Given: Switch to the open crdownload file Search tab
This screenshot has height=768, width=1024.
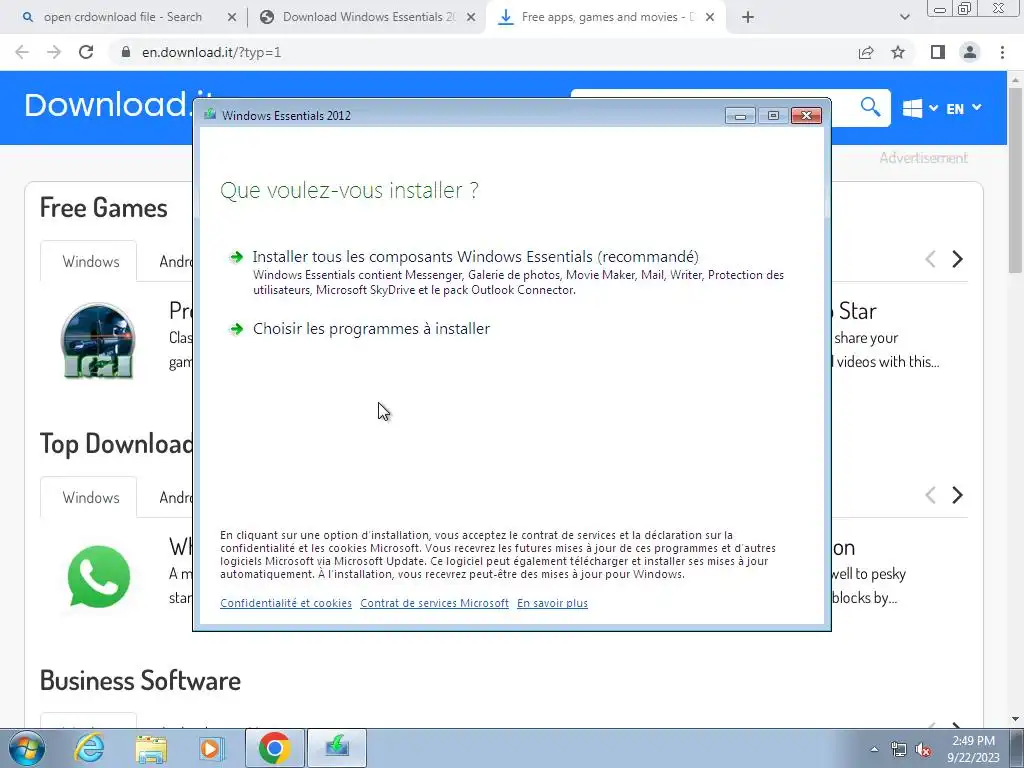Looking at the screenshot, I should 123,17.
